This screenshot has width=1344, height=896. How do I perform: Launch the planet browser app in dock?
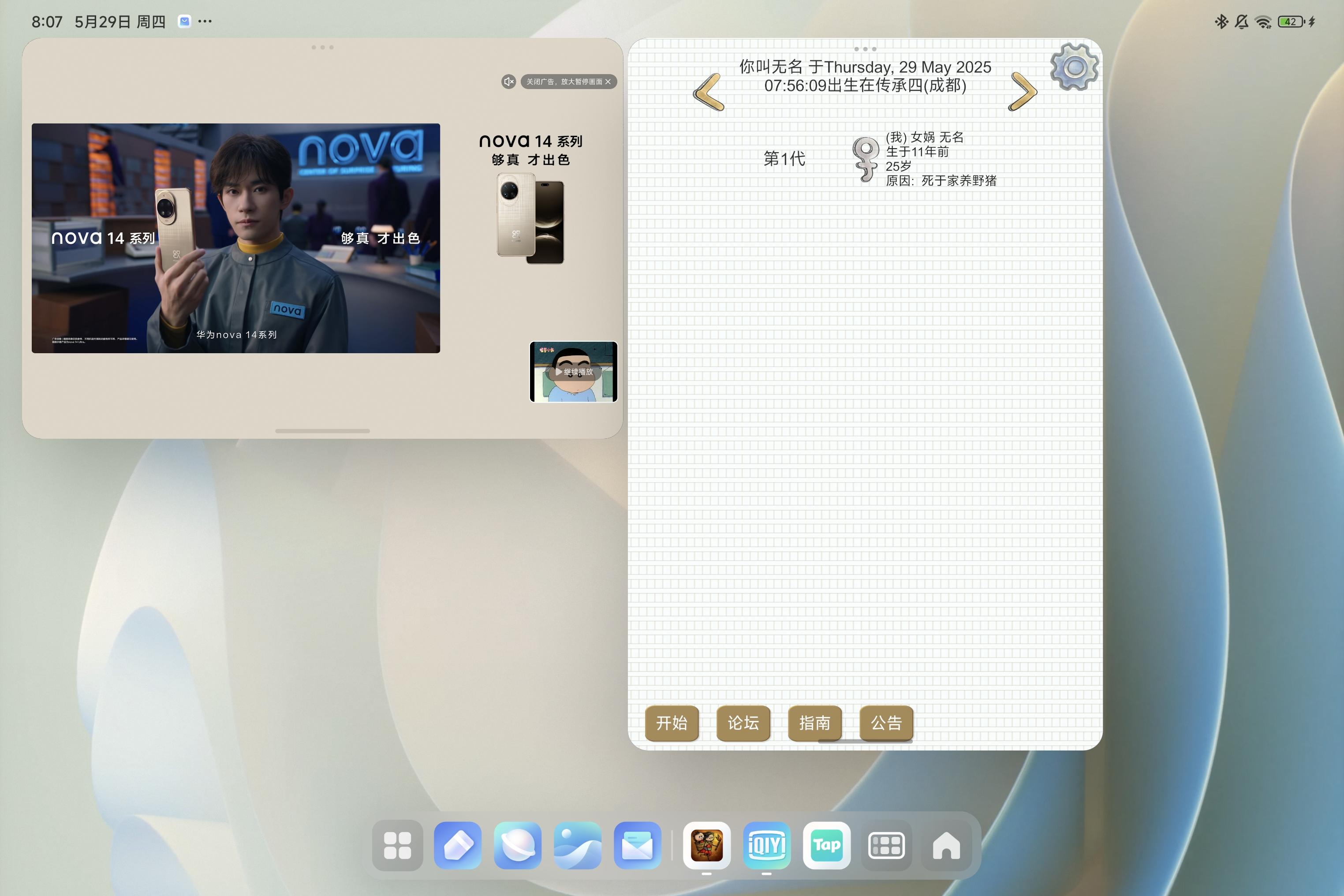click(518, 846)
